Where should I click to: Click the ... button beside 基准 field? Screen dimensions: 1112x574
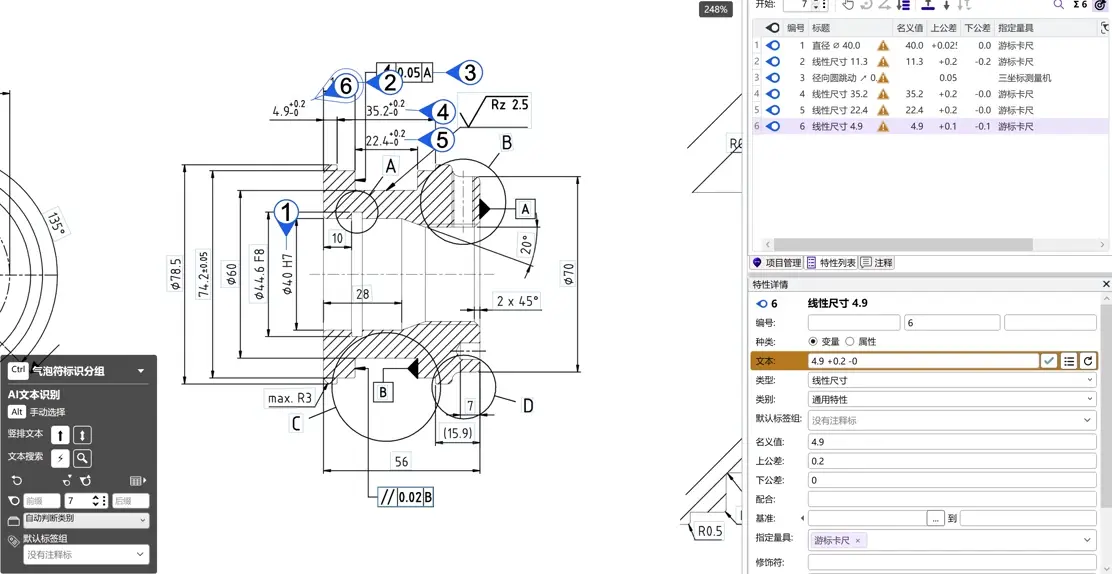936,519
